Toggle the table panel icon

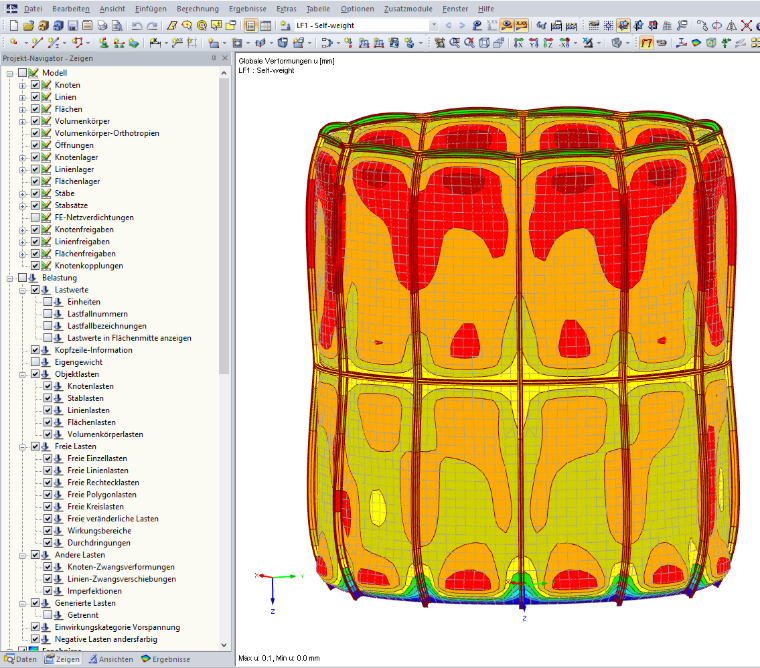(266, 26)
